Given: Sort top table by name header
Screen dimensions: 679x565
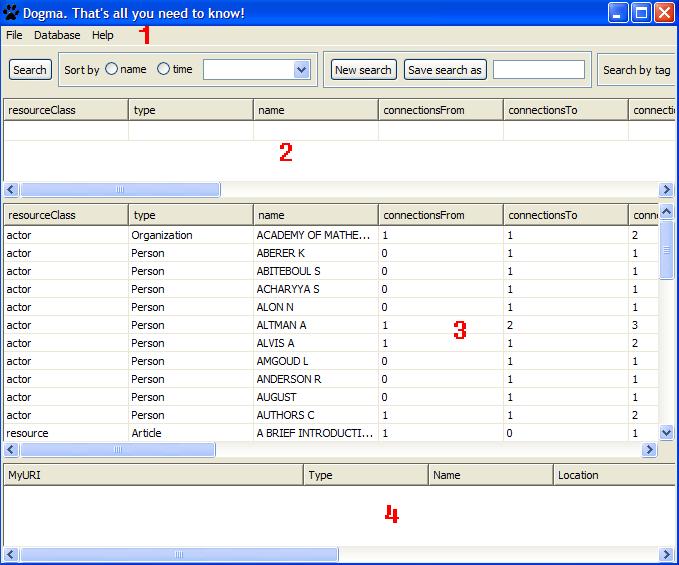Looking at the screenshot, I should coord(316,110).
